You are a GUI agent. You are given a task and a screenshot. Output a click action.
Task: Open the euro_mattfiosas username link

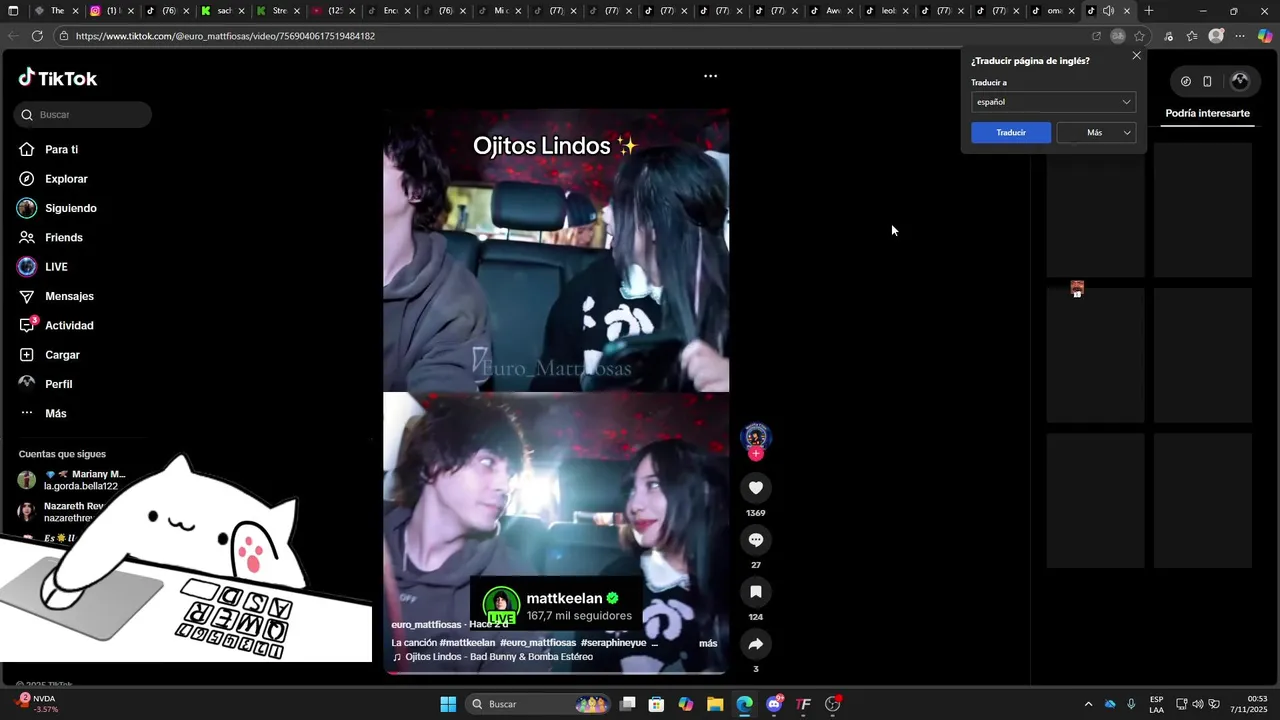pos(426,625)
